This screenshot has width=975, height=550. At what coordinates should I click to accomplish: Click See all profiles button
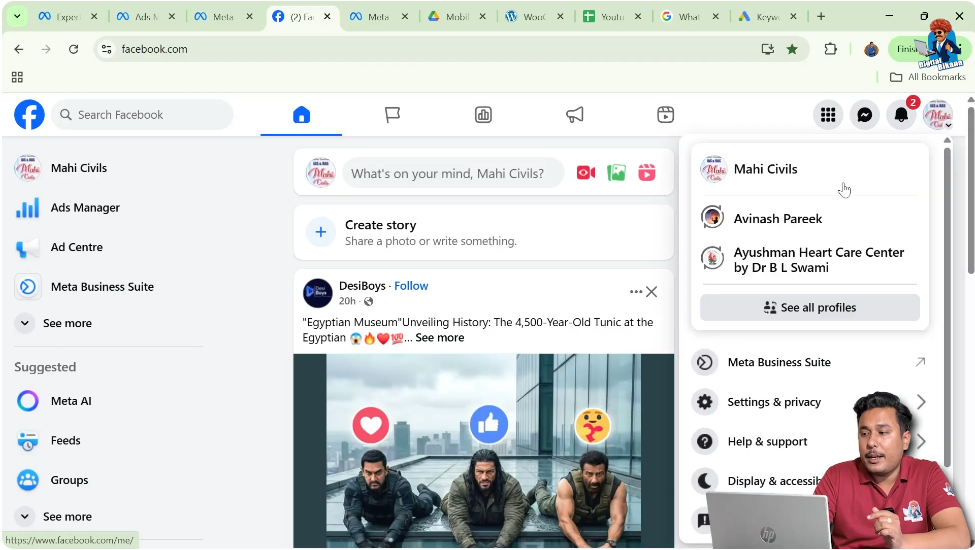(x=810, y=308)
